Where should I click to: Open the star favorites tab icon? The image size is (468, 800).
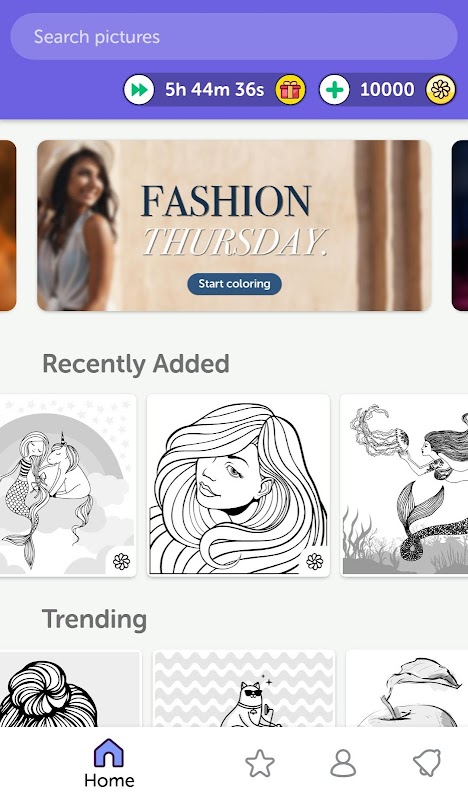[x=260, y=763]
